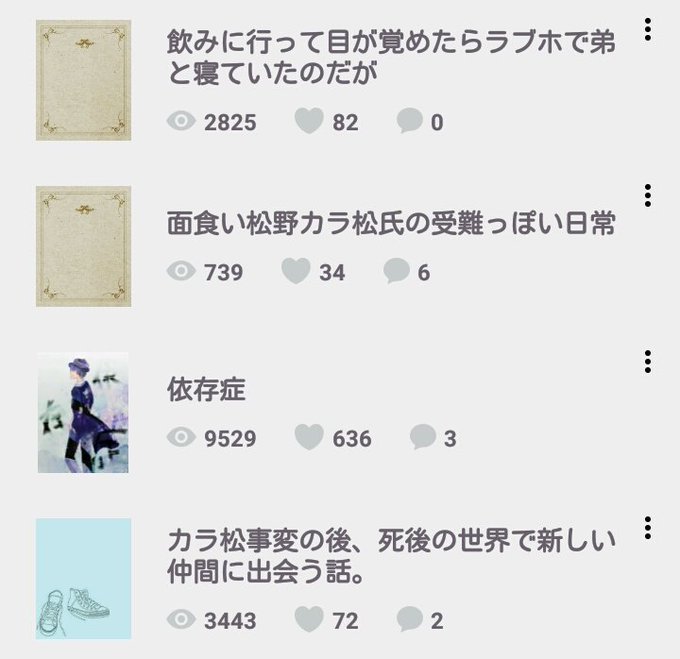Tap the comment bubble showing 0 comments

point(409,121)
